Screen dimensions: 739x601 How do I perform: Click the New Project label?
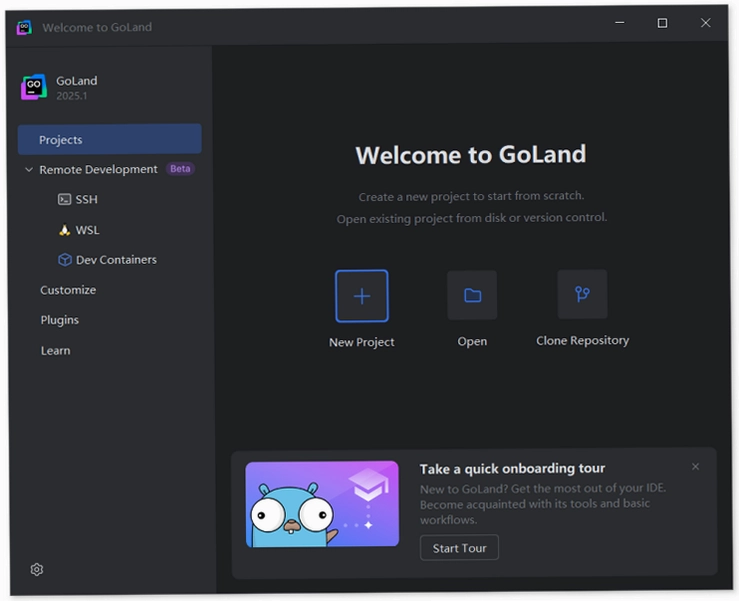[361, 342]
